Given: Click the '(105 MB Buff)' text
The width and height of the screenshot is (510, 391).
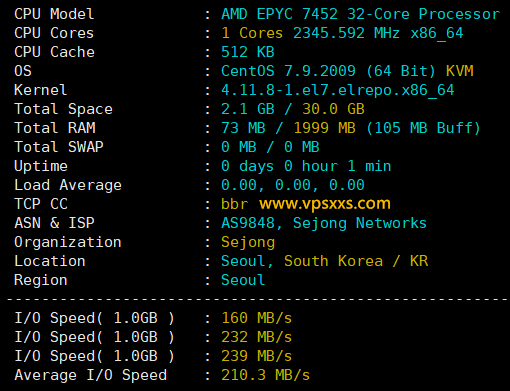Looking at the screenshot, I should [x=423, y=128].
